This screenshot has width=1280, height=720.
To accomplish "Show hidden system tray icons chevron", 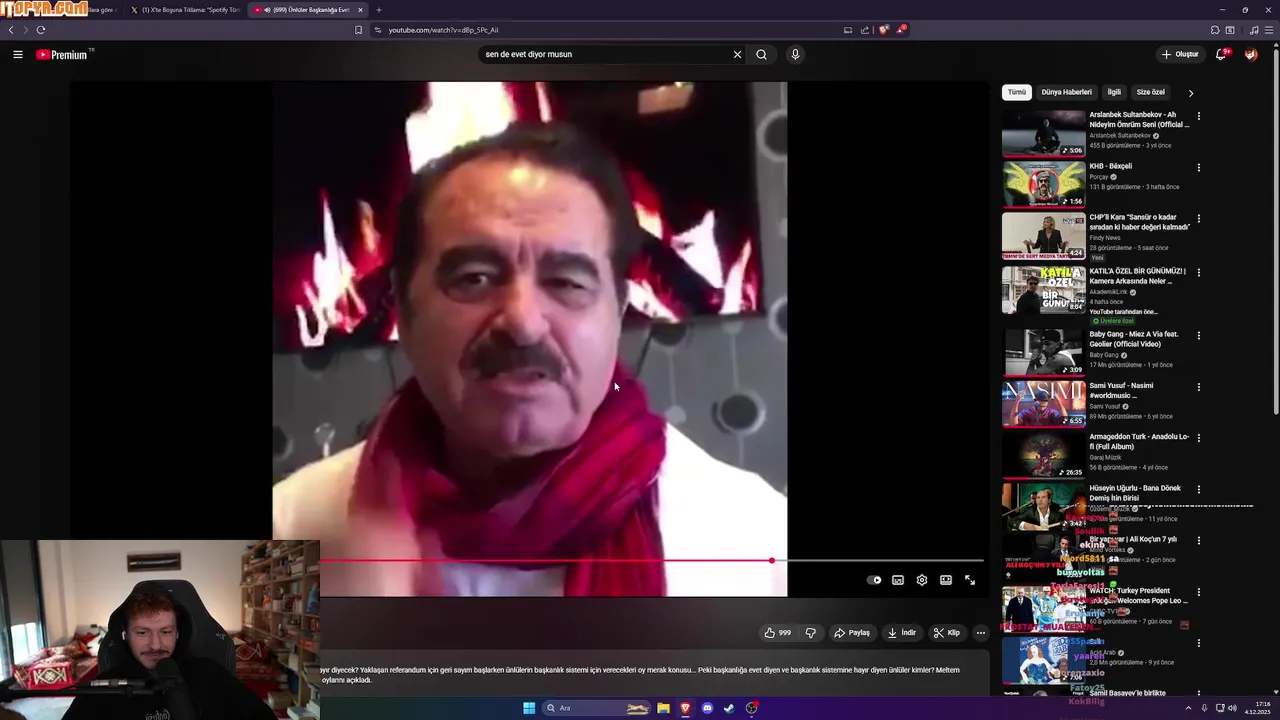I will coord(1188,708).
